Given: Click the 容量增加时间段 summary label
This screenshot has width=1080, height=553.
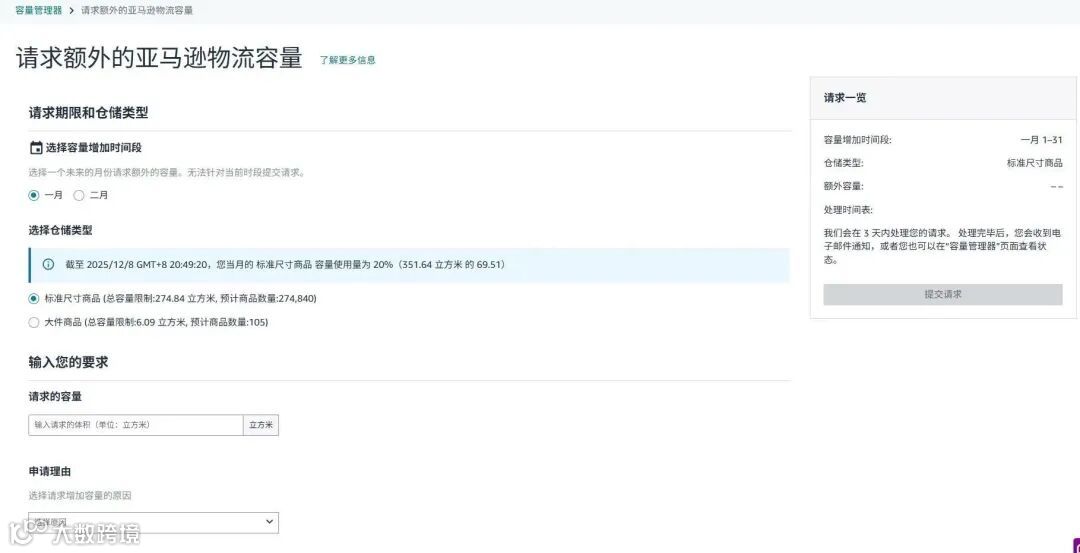Looking at the screenshot, I should (x=858, y=140).
